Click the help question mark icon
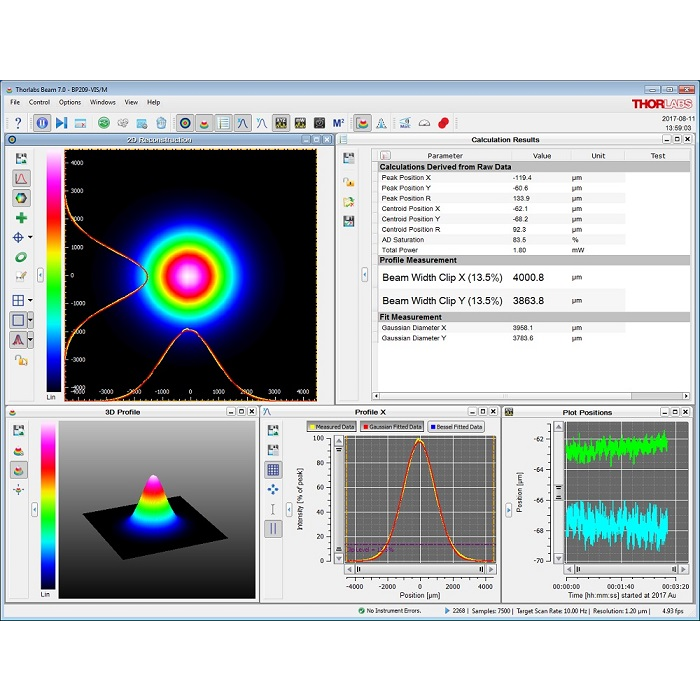 17,123
